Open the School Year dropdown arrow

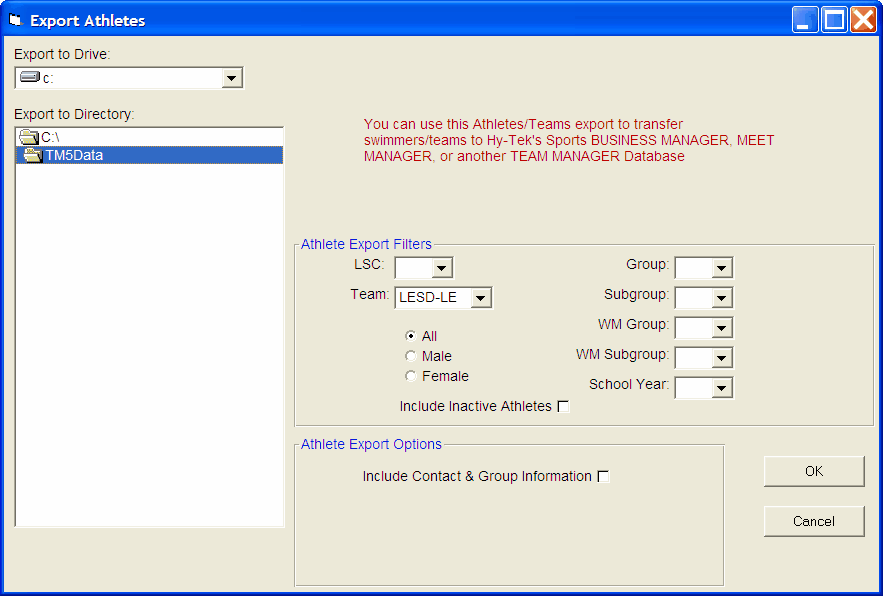click(723, 387)
